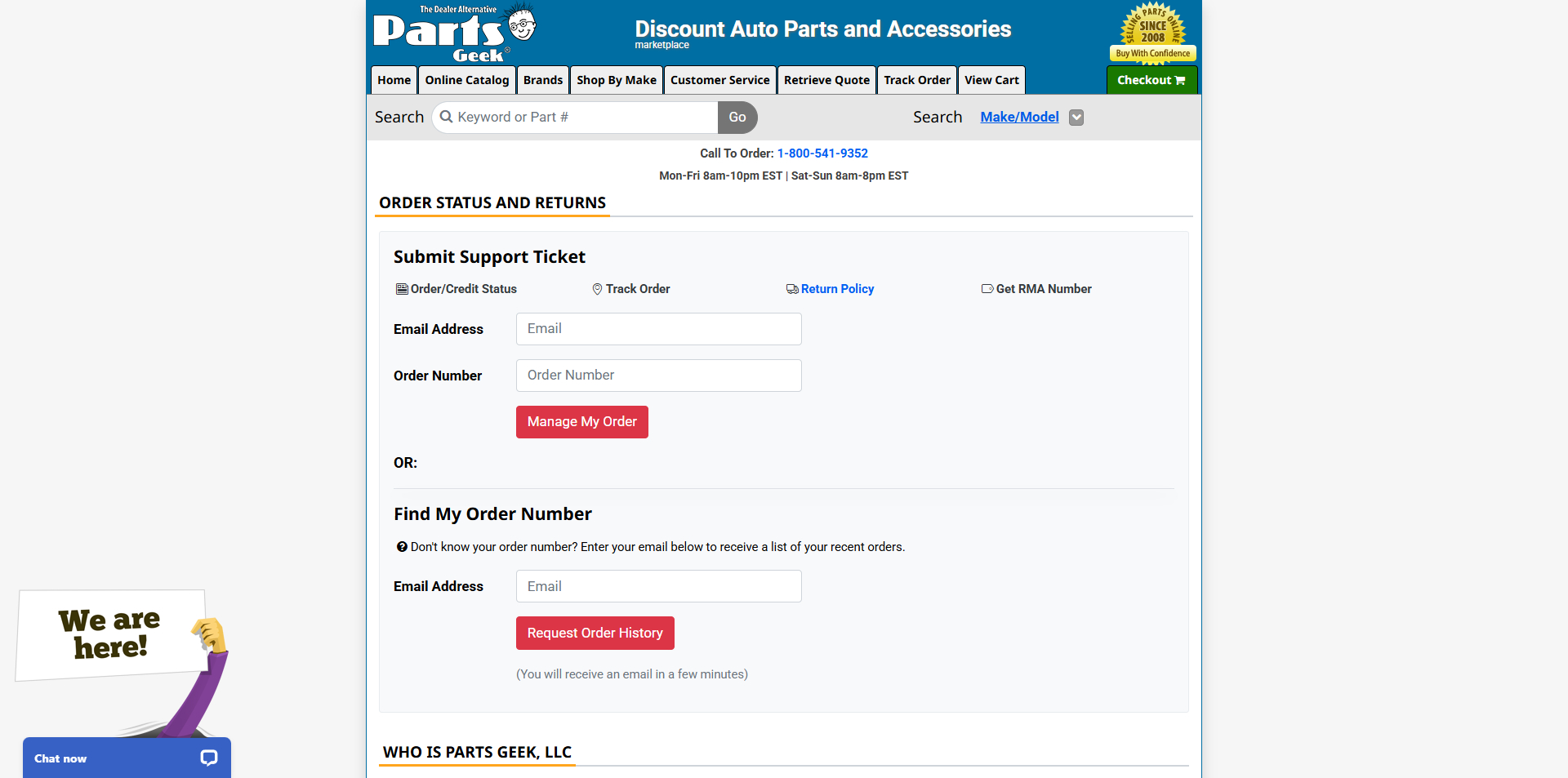1568x778 pixels.
Task: Click Track Order option under Support Ticket
Action: 638,289
